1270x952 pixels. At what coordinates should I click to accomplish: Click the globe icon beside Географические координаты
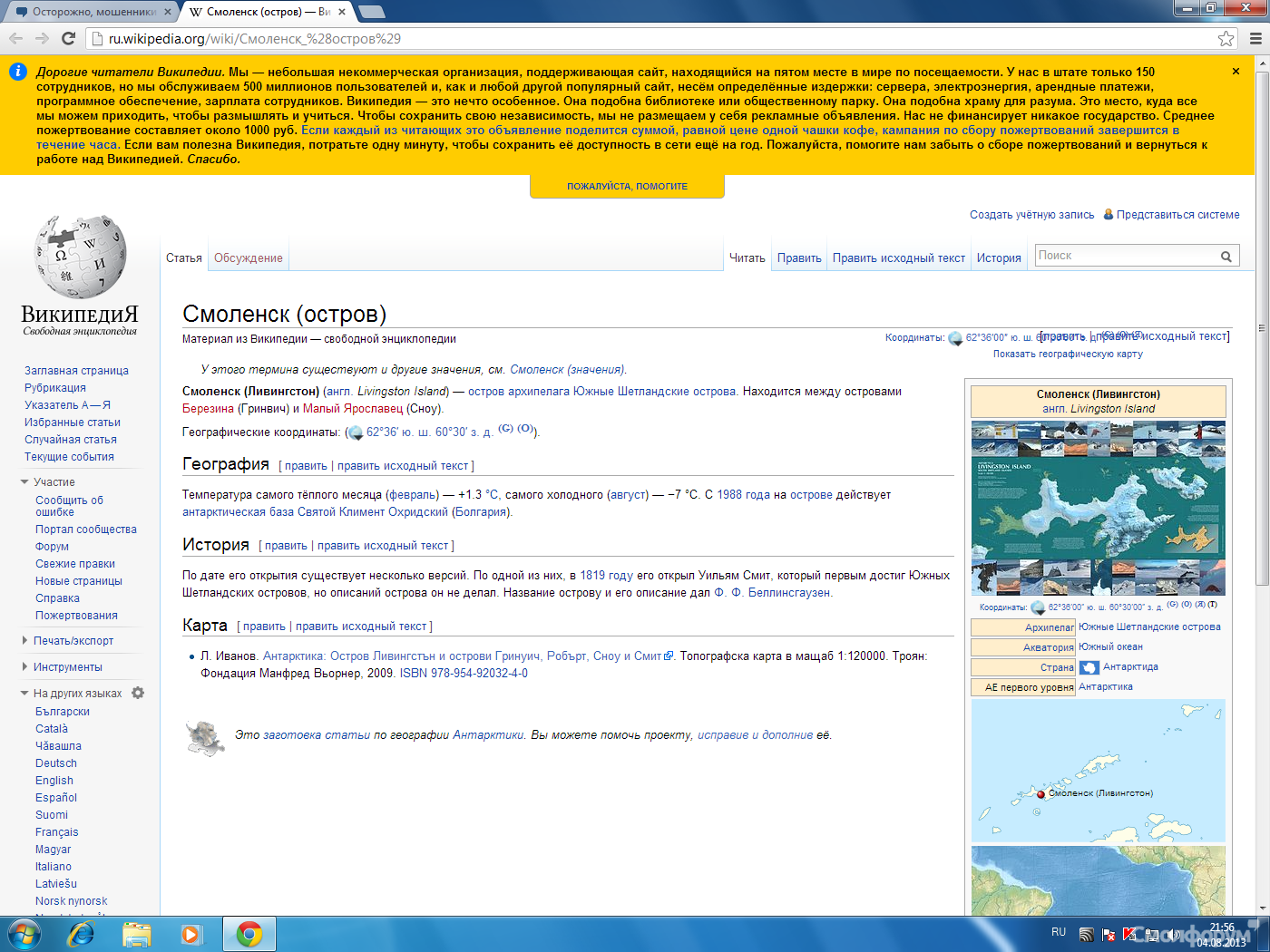356,432
